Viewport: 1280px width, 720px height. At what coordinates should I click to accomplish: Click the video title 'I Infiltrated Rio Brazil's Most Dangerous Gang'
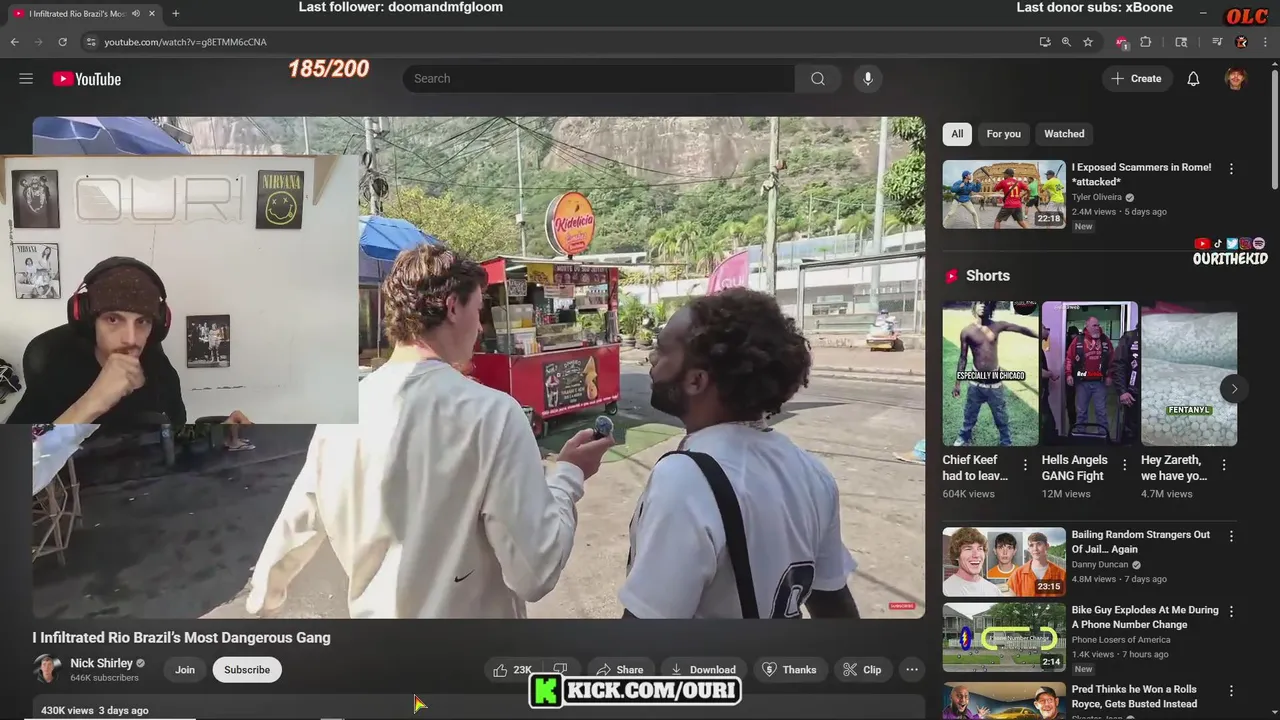181,638
